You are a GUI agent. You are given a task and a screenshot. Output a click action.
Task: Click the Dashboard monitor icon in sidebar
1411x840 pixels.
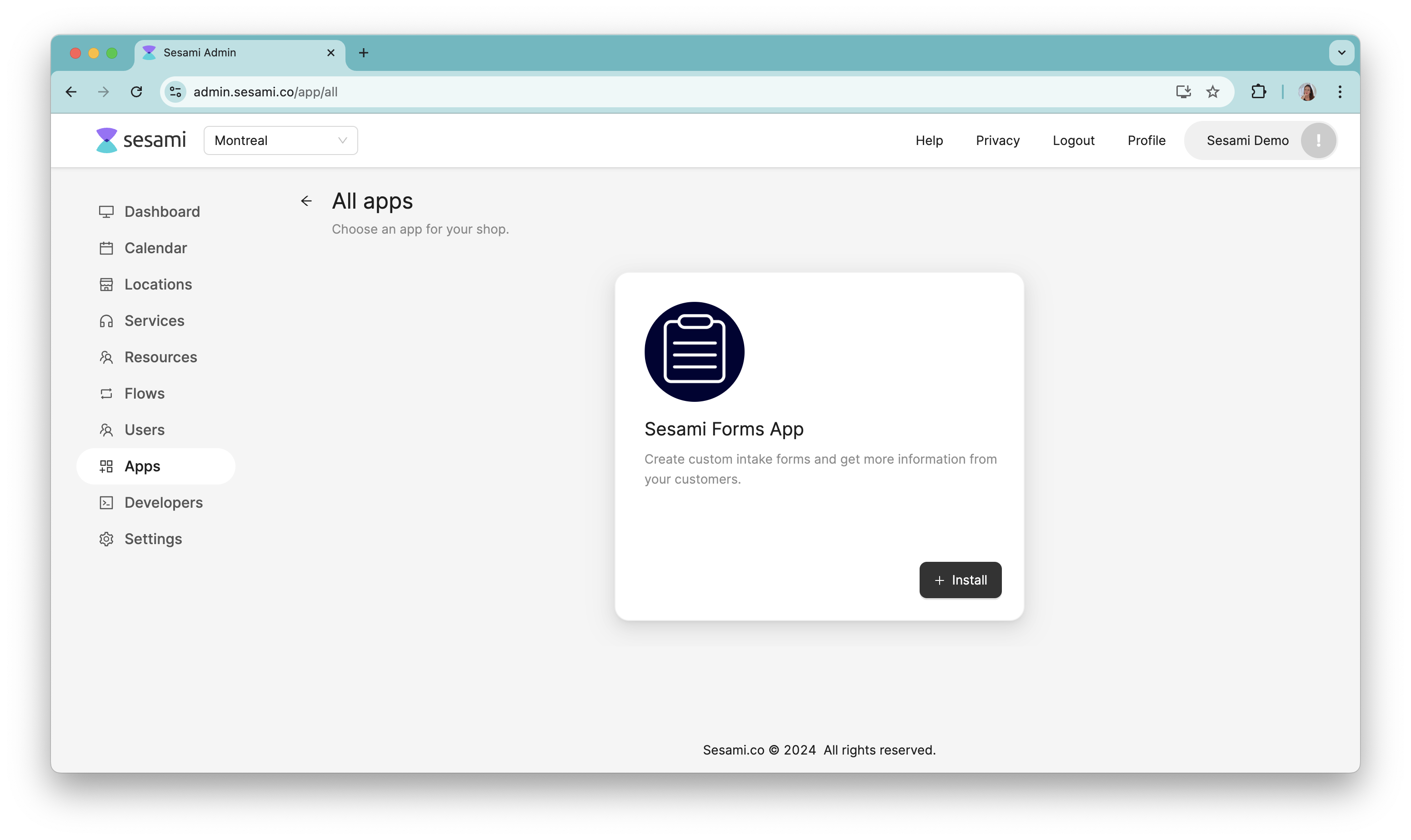coord(106,212)
